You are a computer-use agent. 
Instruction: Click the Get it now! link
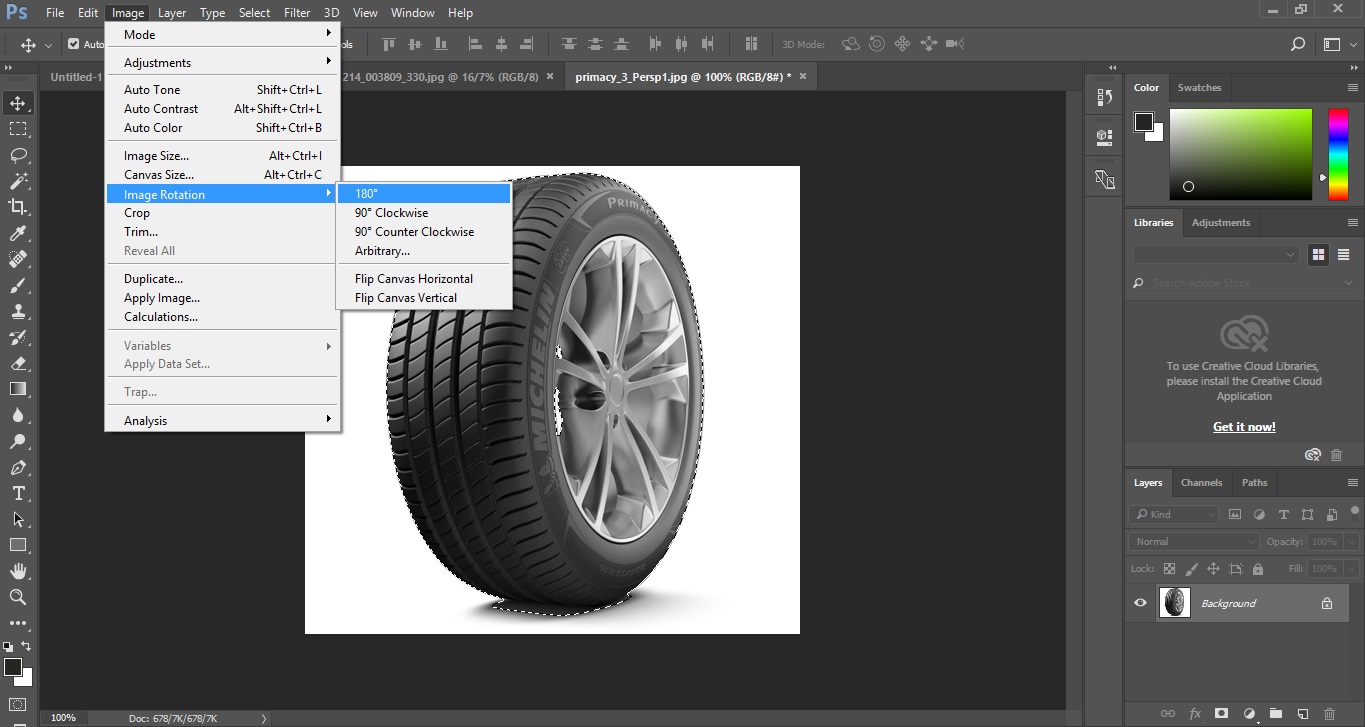1244,427
